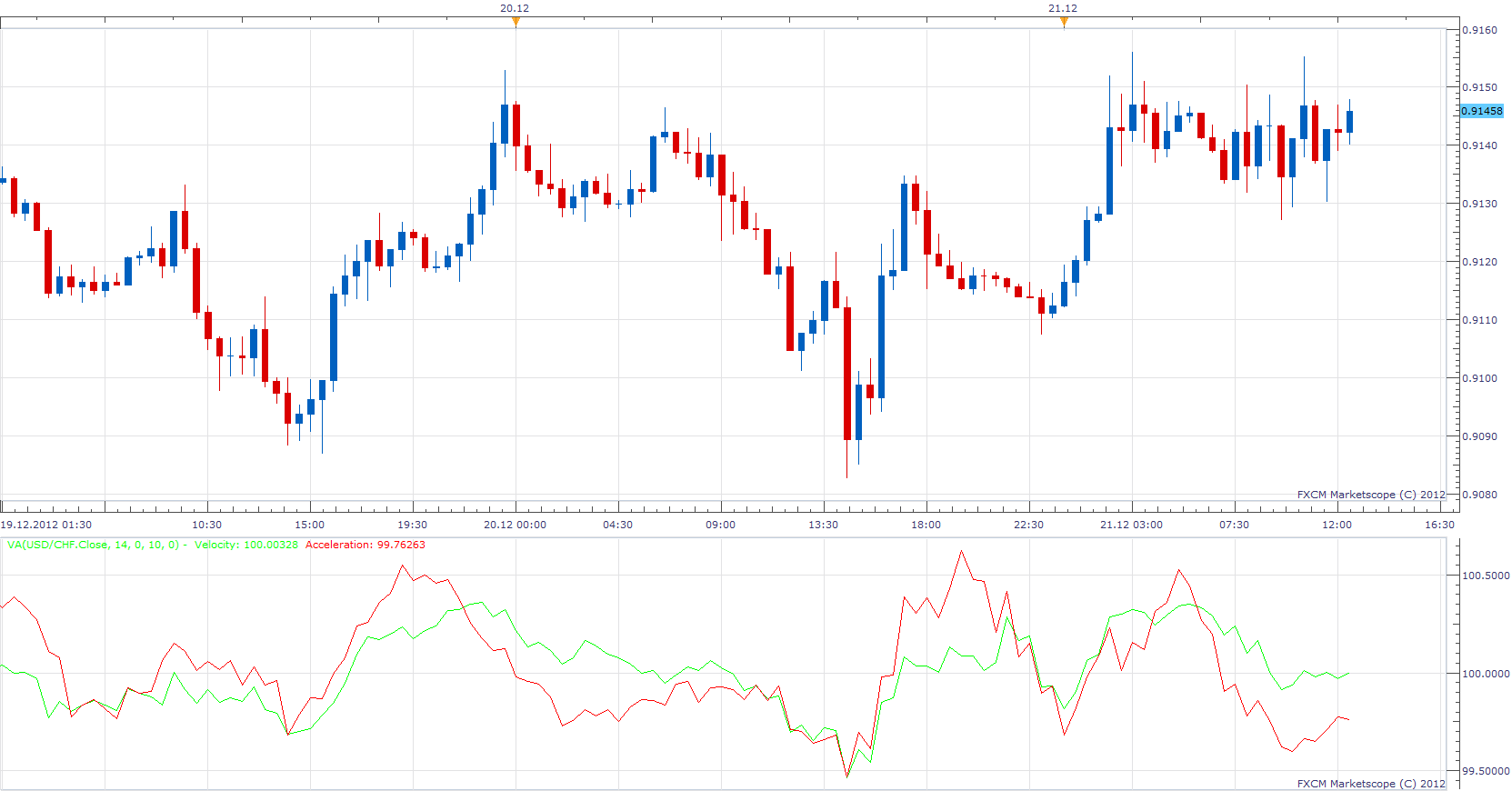Click the green Velocity: 100.00328 value

[246, 545]
